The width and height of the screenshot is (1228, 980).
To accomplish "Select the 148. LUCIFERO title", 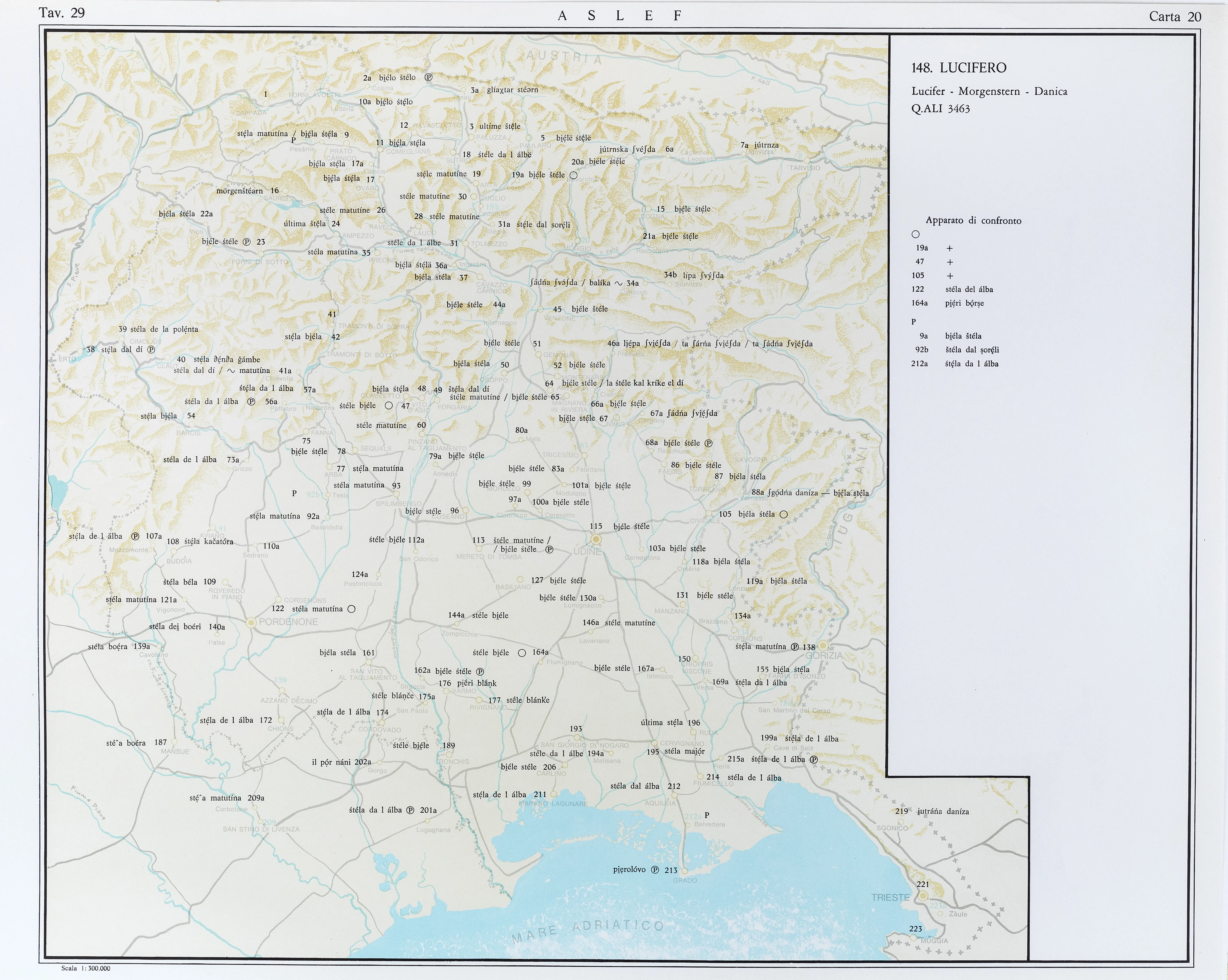I will 959,68.
